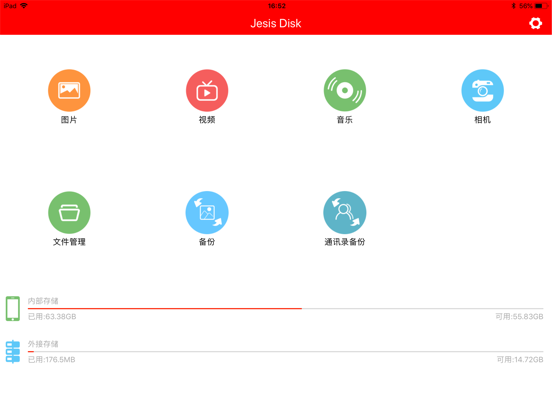
Task: Tap the Wi-Fi status icon
Action: (24, 6)
